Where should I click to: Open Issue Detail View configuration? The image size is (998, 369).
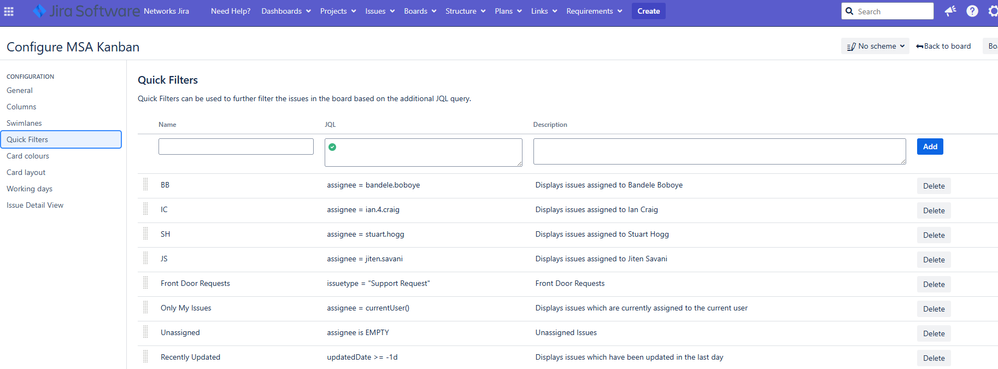tap(35, 205)
